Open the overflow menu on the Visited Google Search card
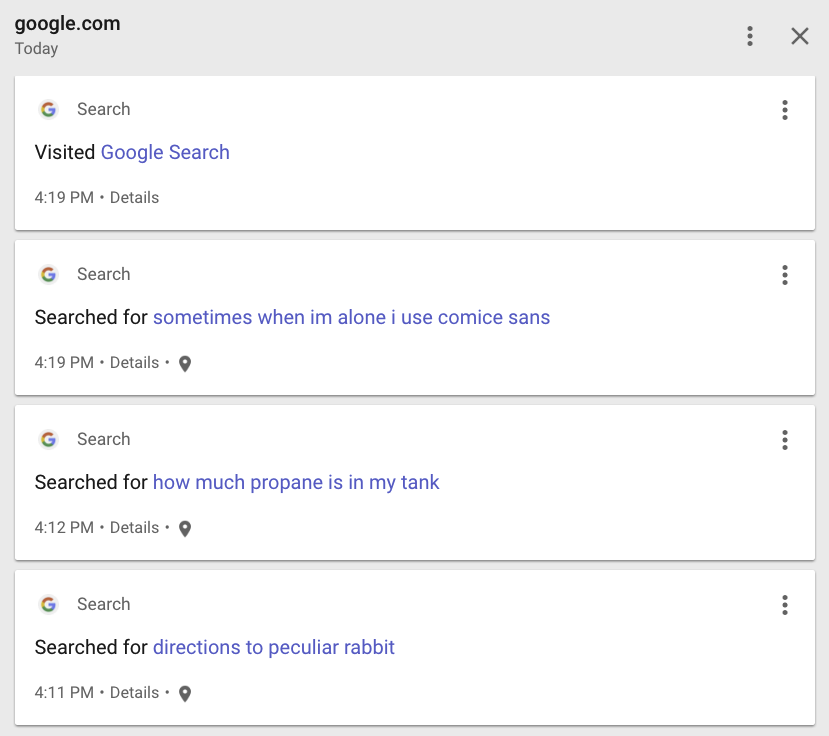Viewport: 829px width, 736px height. point(785,110)
